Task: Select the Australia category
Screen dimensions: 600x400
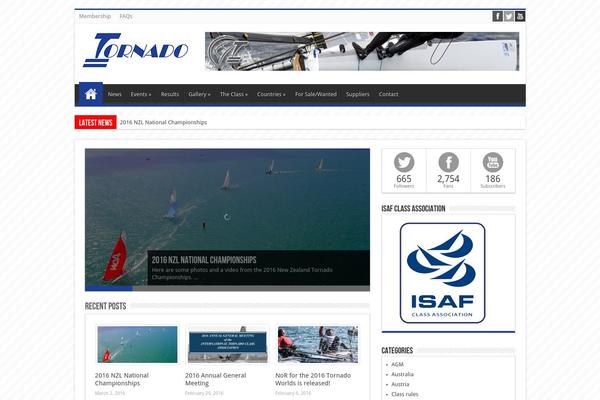Action: (402, 374)
